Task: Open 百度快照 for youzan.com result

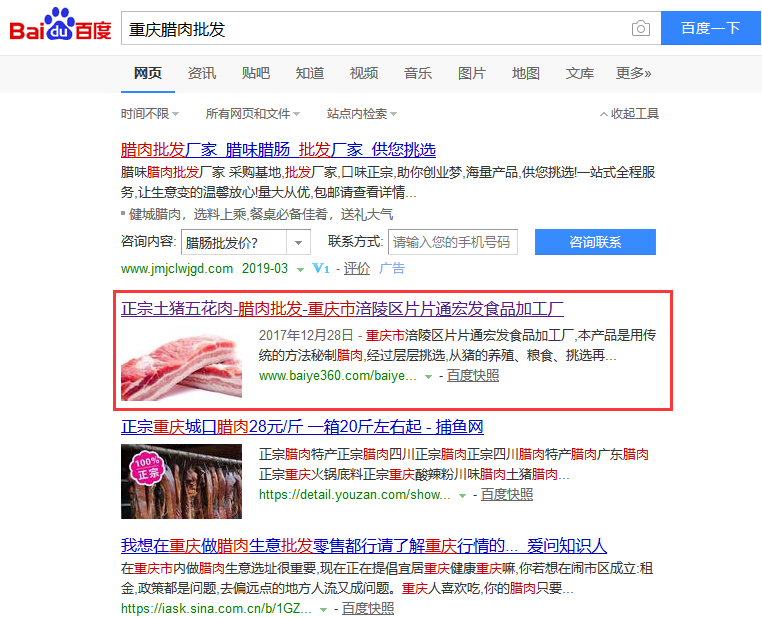Action: pos(507,495)
